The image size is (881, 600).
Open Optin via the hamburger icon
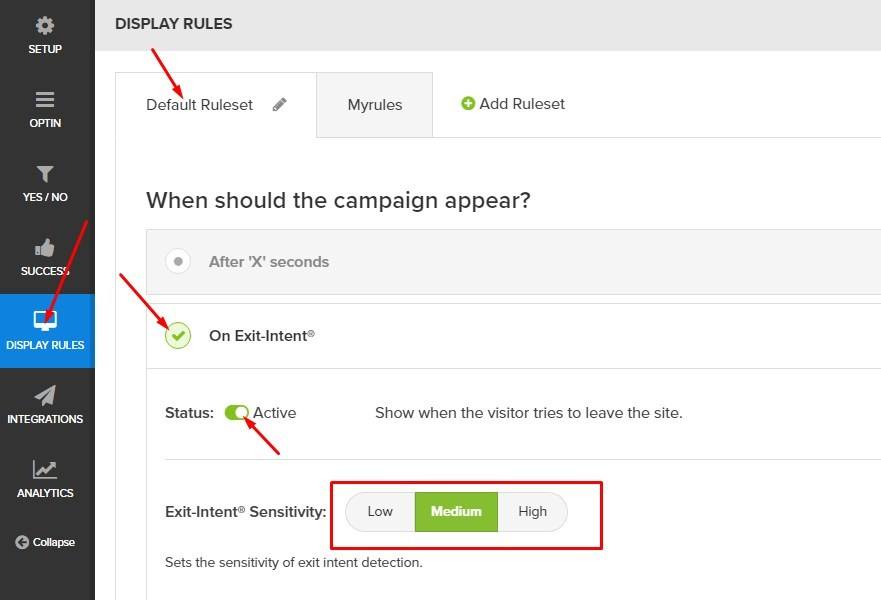(45, 100)
